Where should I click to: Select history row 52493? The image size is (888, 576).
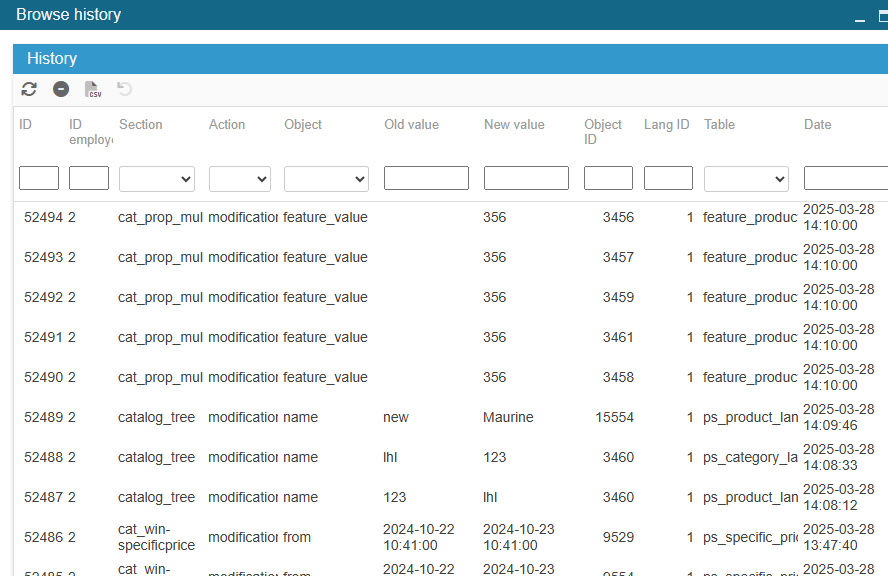click(x=450, y=257)
